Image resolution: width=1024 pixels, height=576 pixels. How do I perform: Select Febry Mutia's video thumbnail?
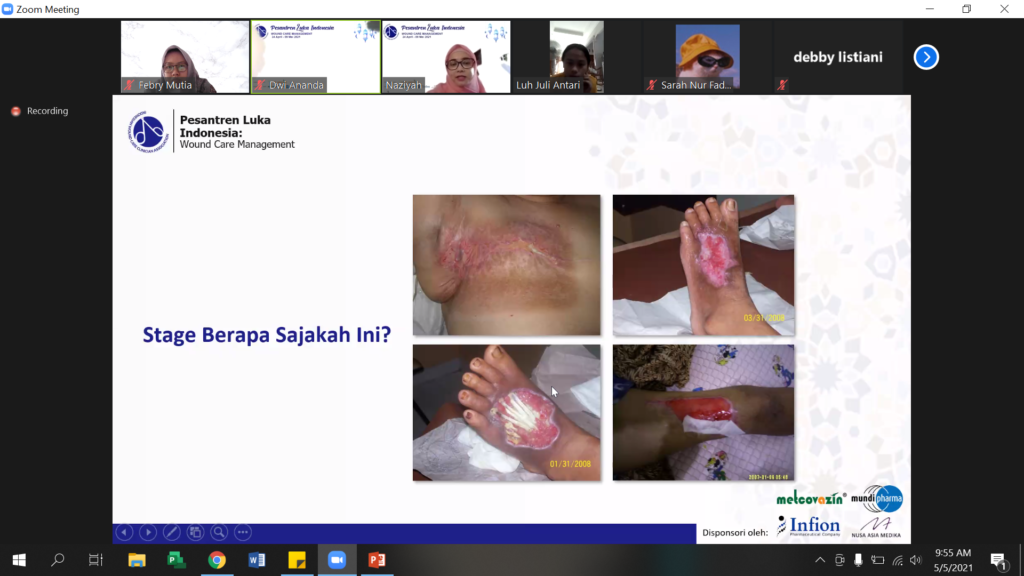(185, 57)
